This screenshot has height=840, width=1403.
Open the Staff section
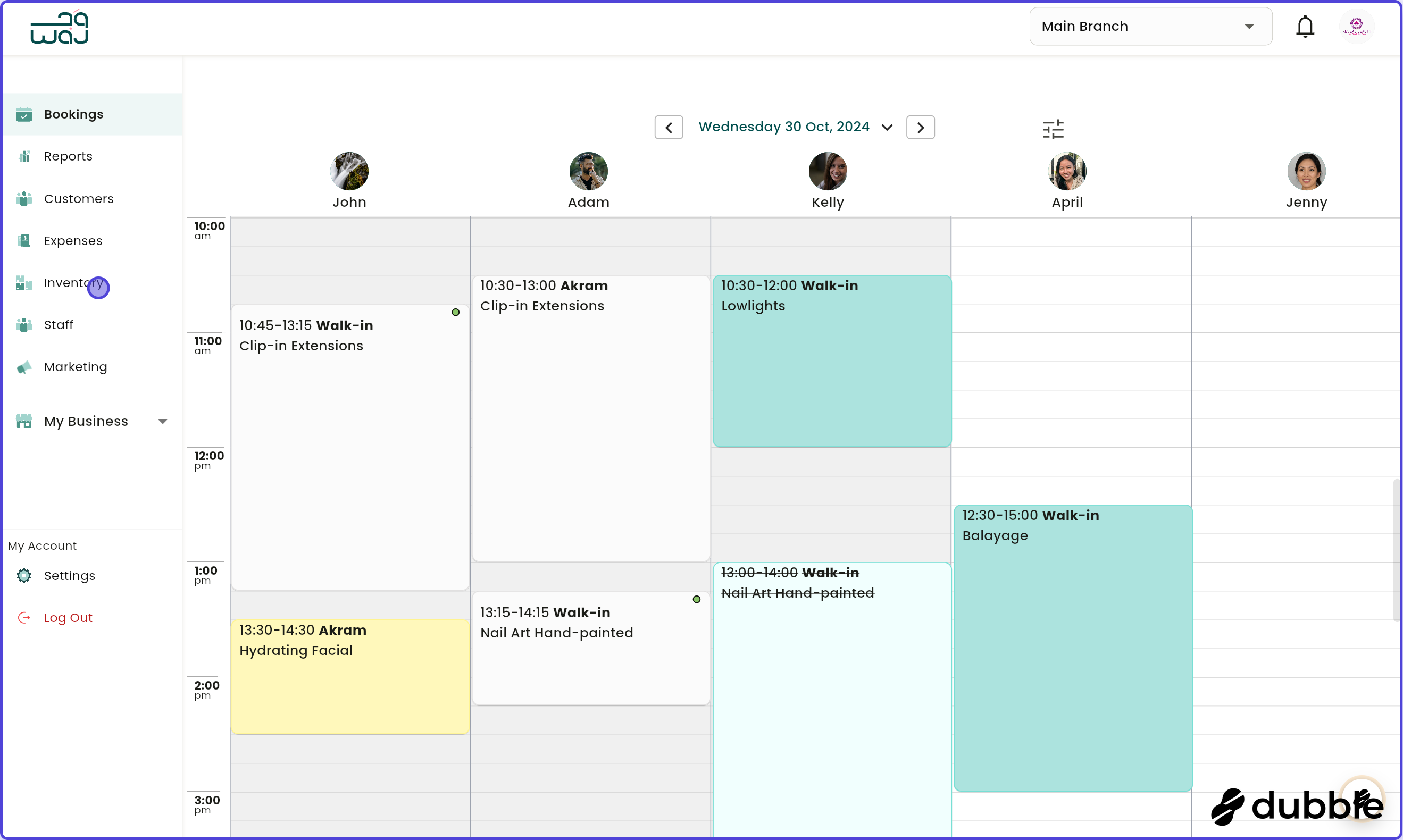click(x=59, y=325)
